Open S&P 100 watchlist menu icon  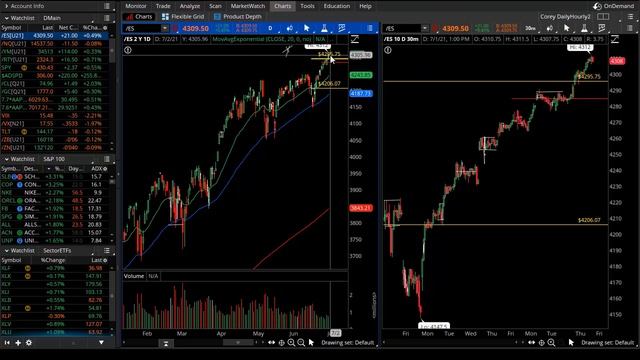coord(107,159)
